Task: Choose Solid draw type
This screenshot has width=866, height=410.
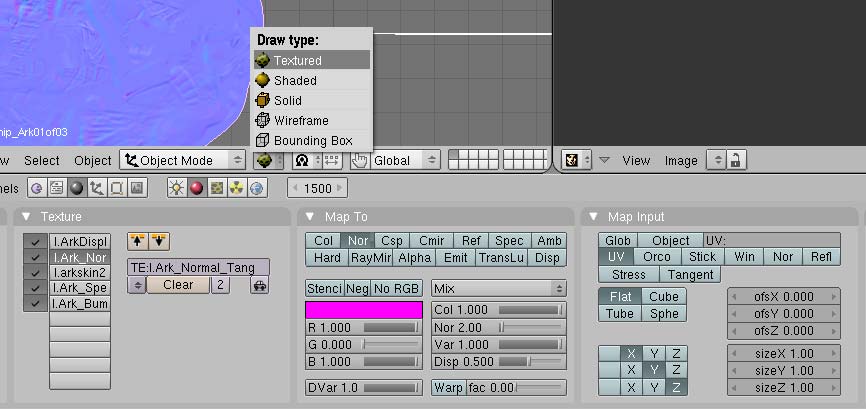Action: coord(312,101)
